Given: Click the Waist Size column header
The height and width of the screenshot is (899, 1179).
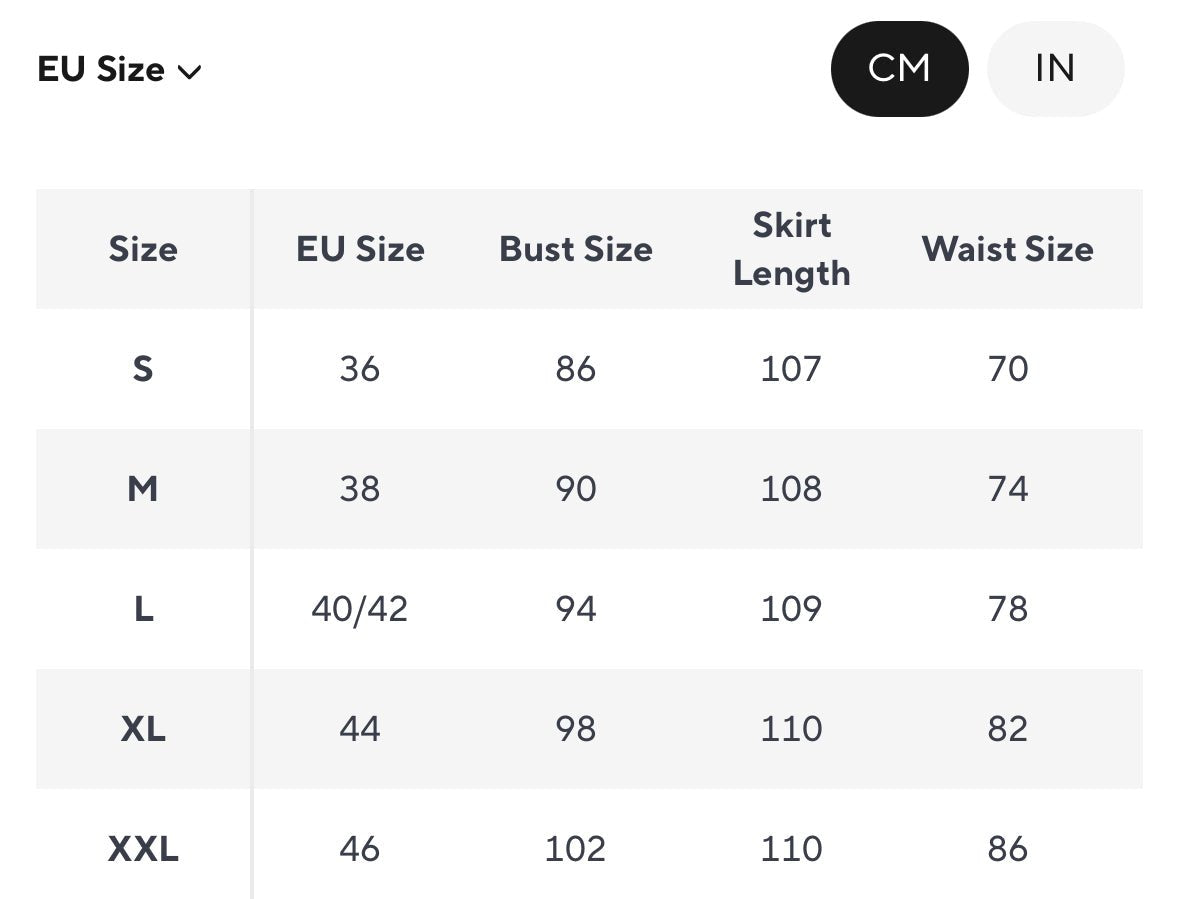Looking at the screenshot, I should point(1007,249).
